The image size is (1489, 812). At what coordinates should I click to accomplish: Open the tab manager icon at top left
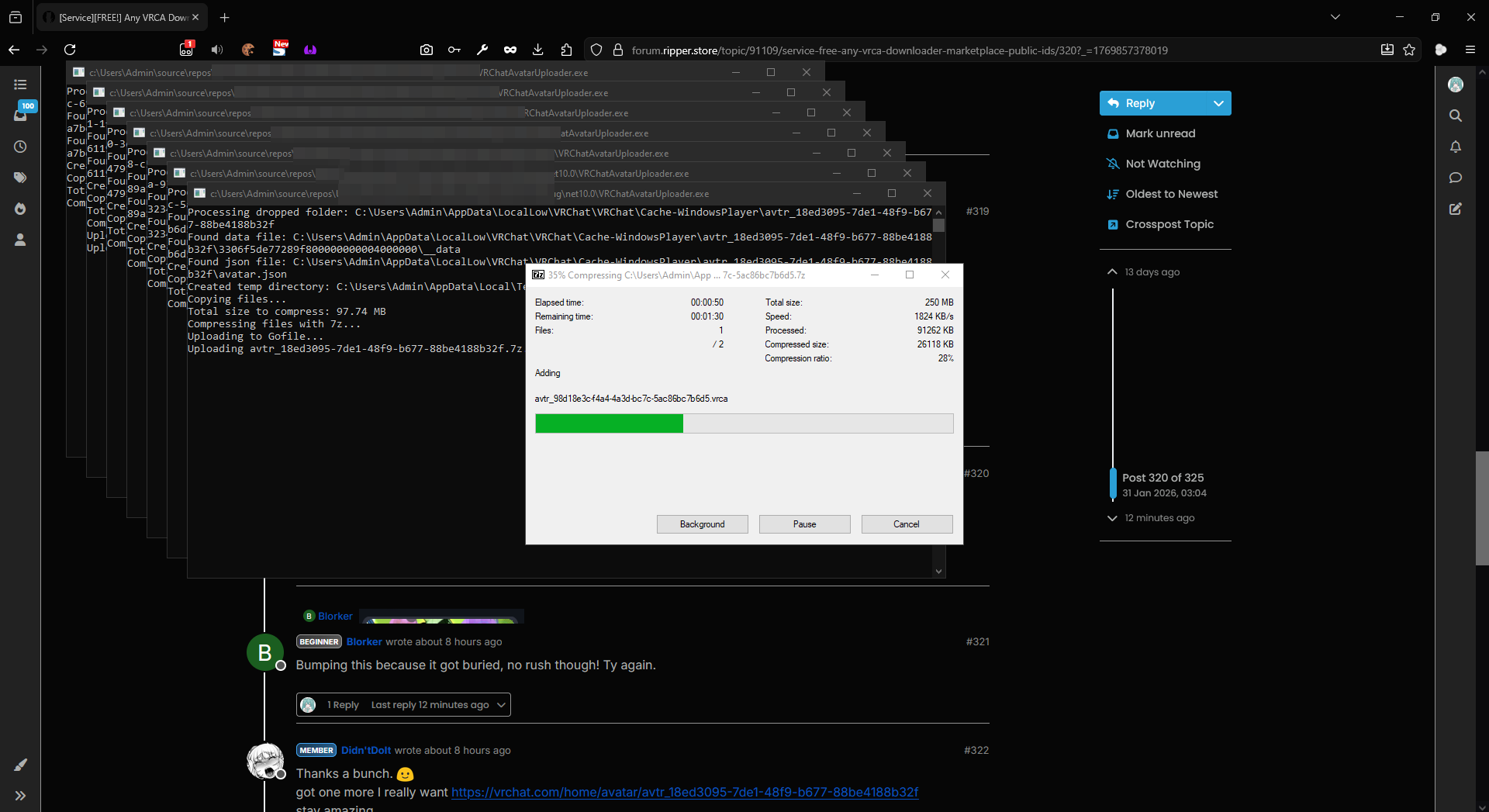pyautogui.click(x=16, y=17)
